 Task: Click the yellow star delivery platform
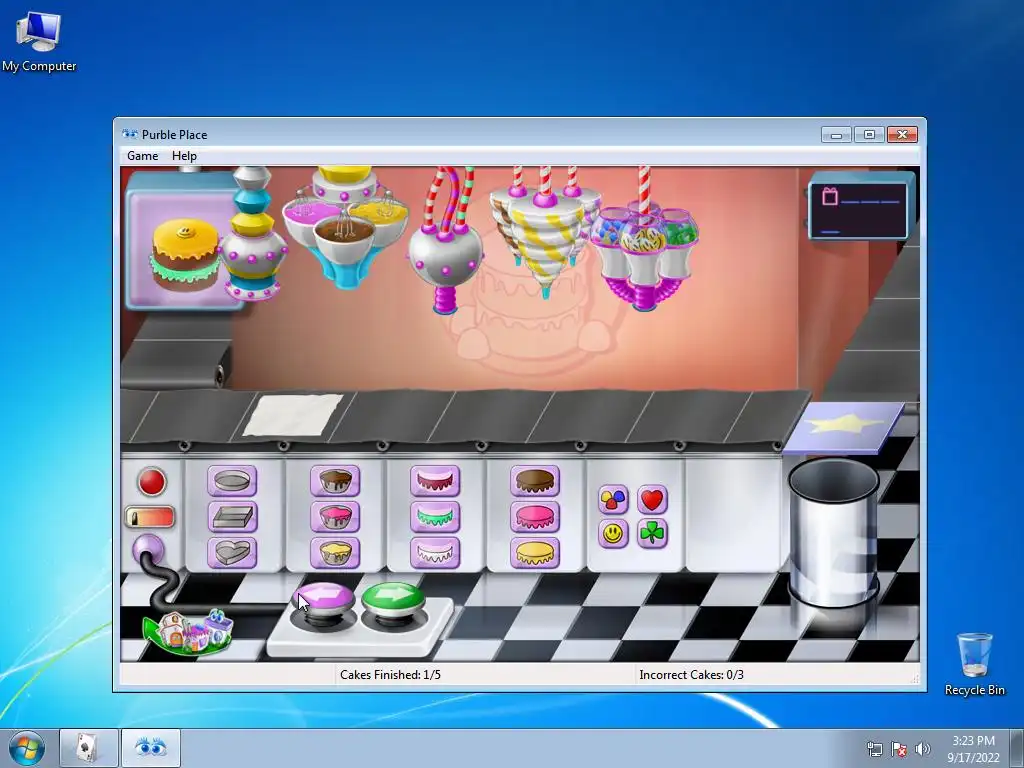point(844,427)
